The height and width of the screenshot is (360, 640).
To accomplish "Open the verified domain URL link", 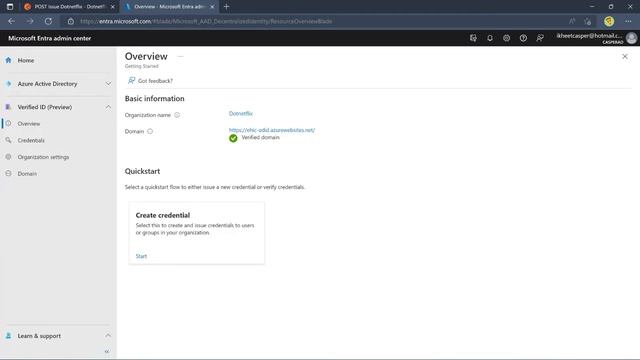I will pyautogui.click(x=272, y=130).
